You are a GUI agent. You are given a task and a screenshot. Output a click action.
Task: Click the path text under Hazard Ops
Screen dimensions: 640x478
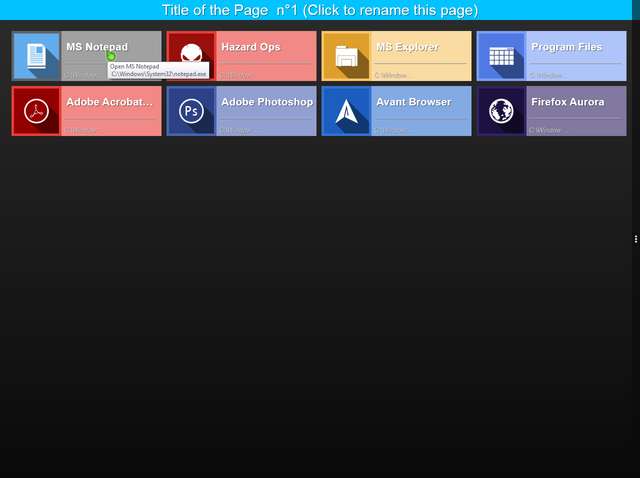click(x=238, y=76)
